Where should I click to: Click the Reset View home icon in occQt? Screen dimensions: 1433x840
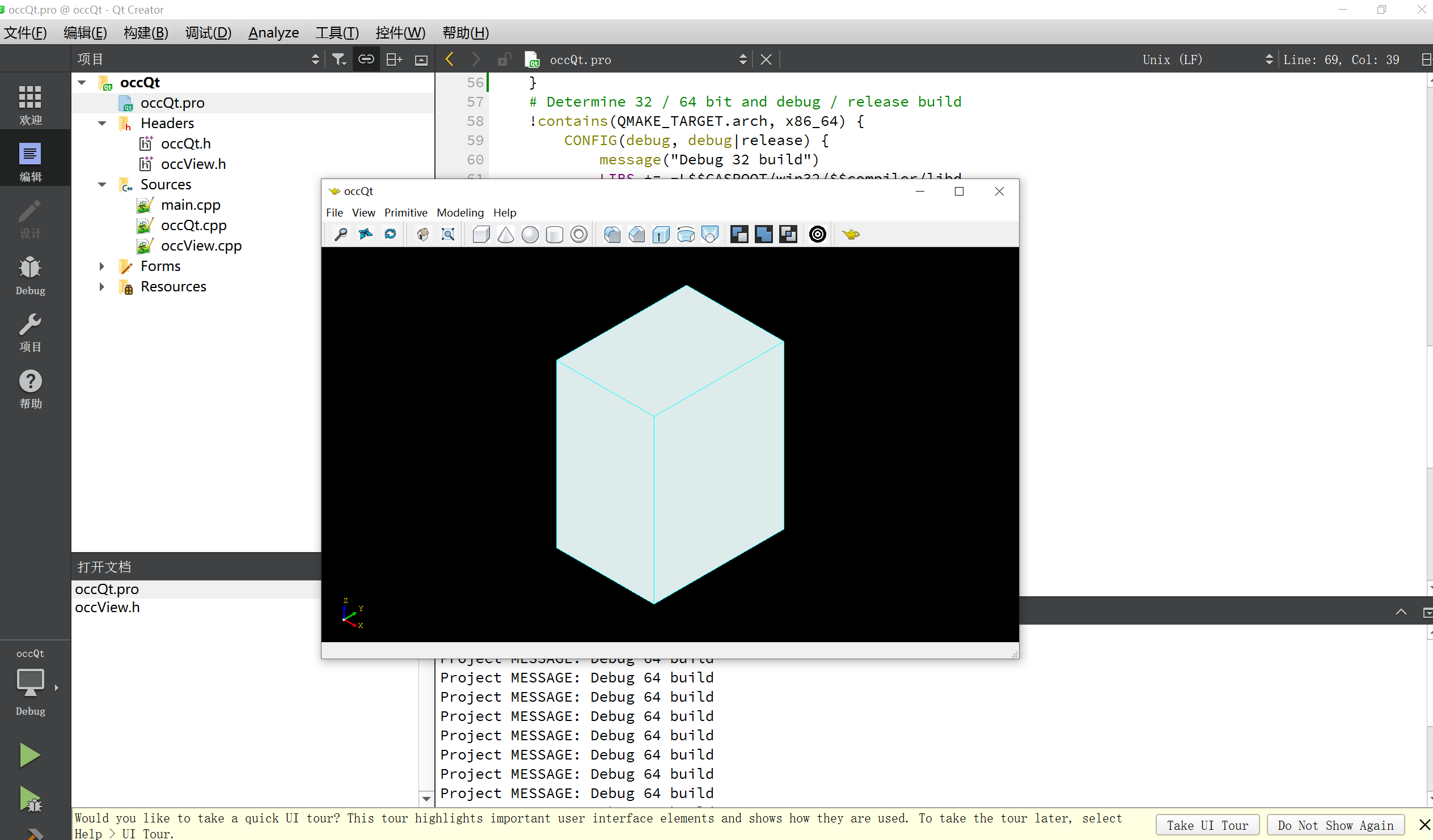tap(422, 234)
